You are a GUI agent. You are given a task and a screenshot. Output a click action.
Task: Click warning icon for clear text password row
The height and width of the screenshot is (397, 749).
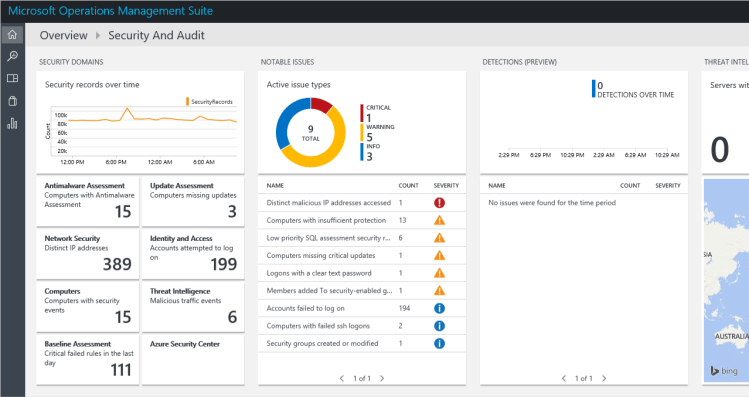click(439, 273)
